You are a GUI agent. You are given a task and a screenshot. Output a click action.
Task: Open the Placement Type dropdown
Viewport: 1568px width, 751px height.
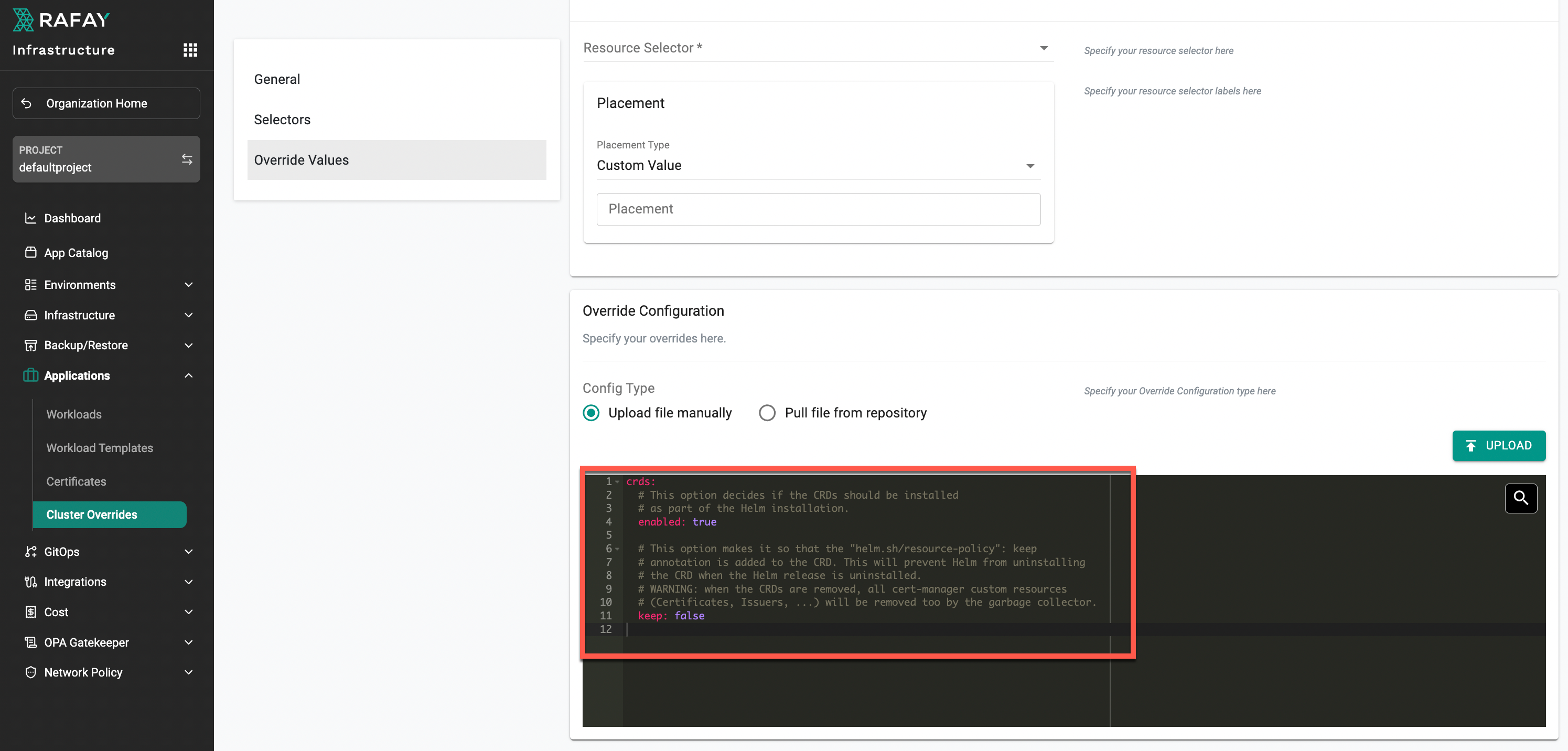point(818,166)
